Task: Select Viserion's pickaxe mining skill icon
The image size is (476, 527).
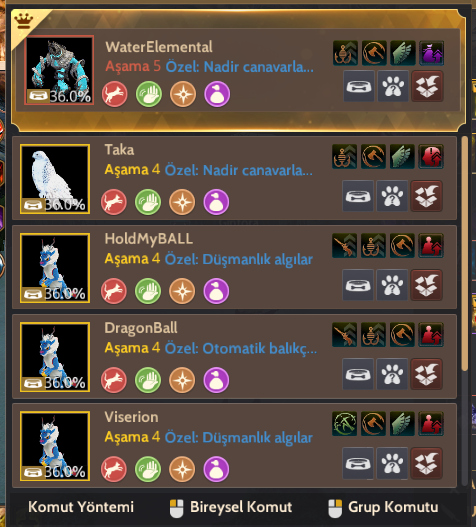Action: coord(345,424)
